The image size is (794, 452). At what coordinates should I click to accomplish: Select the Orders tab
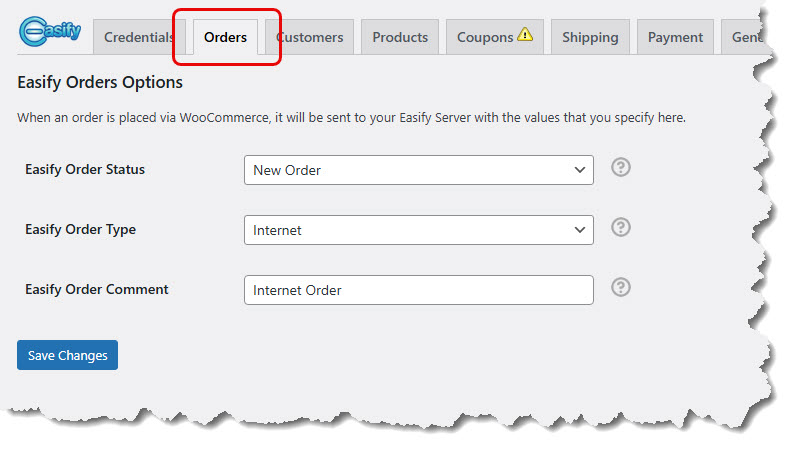[225, 37]
